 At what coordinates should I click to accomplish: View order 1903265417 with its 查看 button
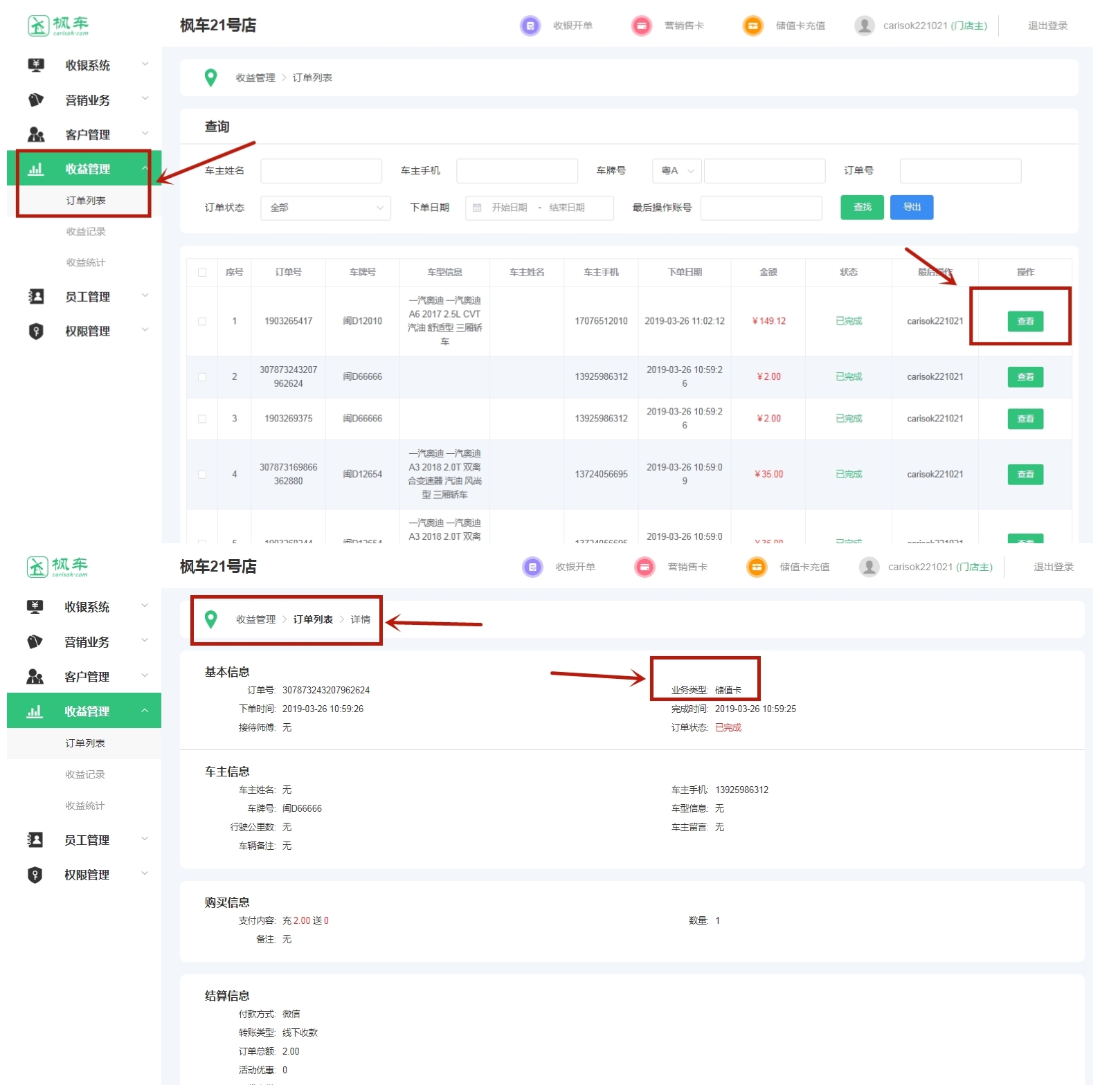(1025, 322)
